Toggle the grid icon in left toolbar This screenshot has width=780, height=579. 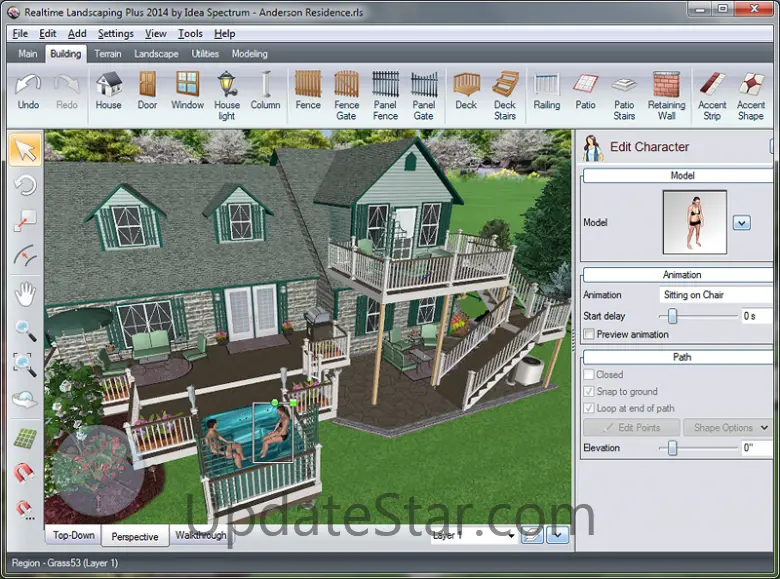pos(25,438)
